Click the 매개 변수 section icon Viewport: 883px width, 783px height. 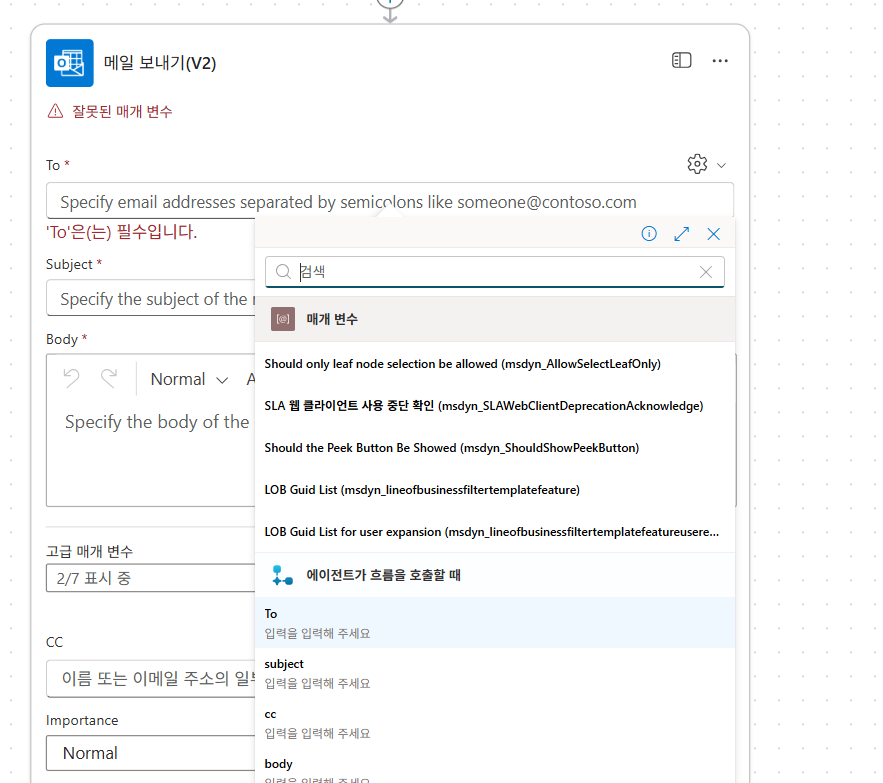coord(283,319)
